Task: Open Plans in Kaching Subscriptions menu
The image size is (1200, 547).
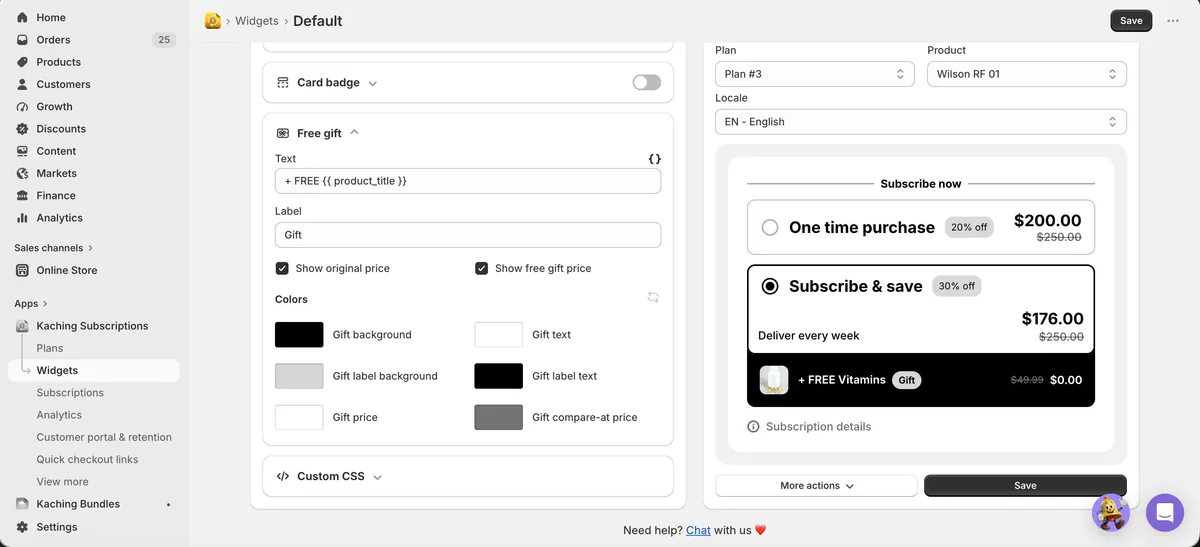Action: [50, 348]
